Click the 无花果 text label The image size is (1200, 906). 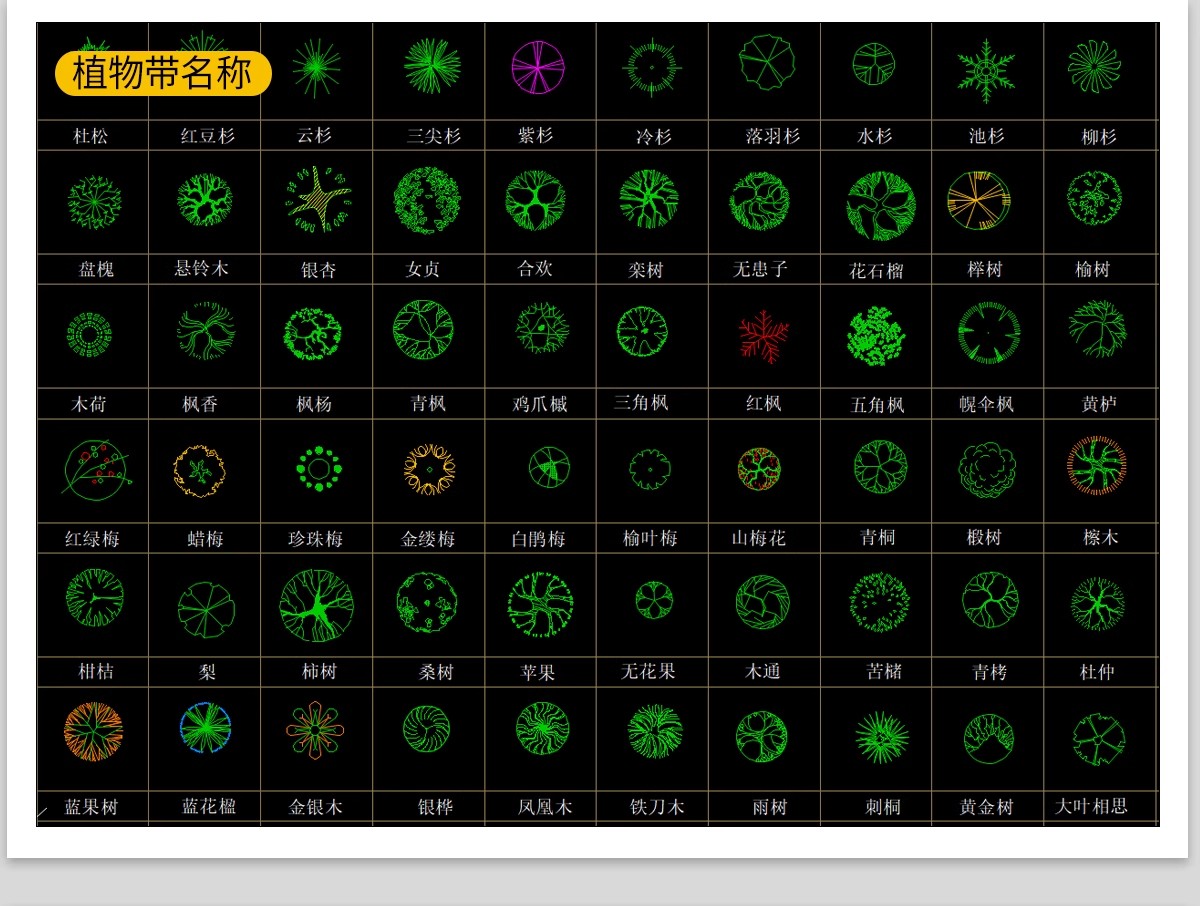pyautogui.click(x=648, y=671)
